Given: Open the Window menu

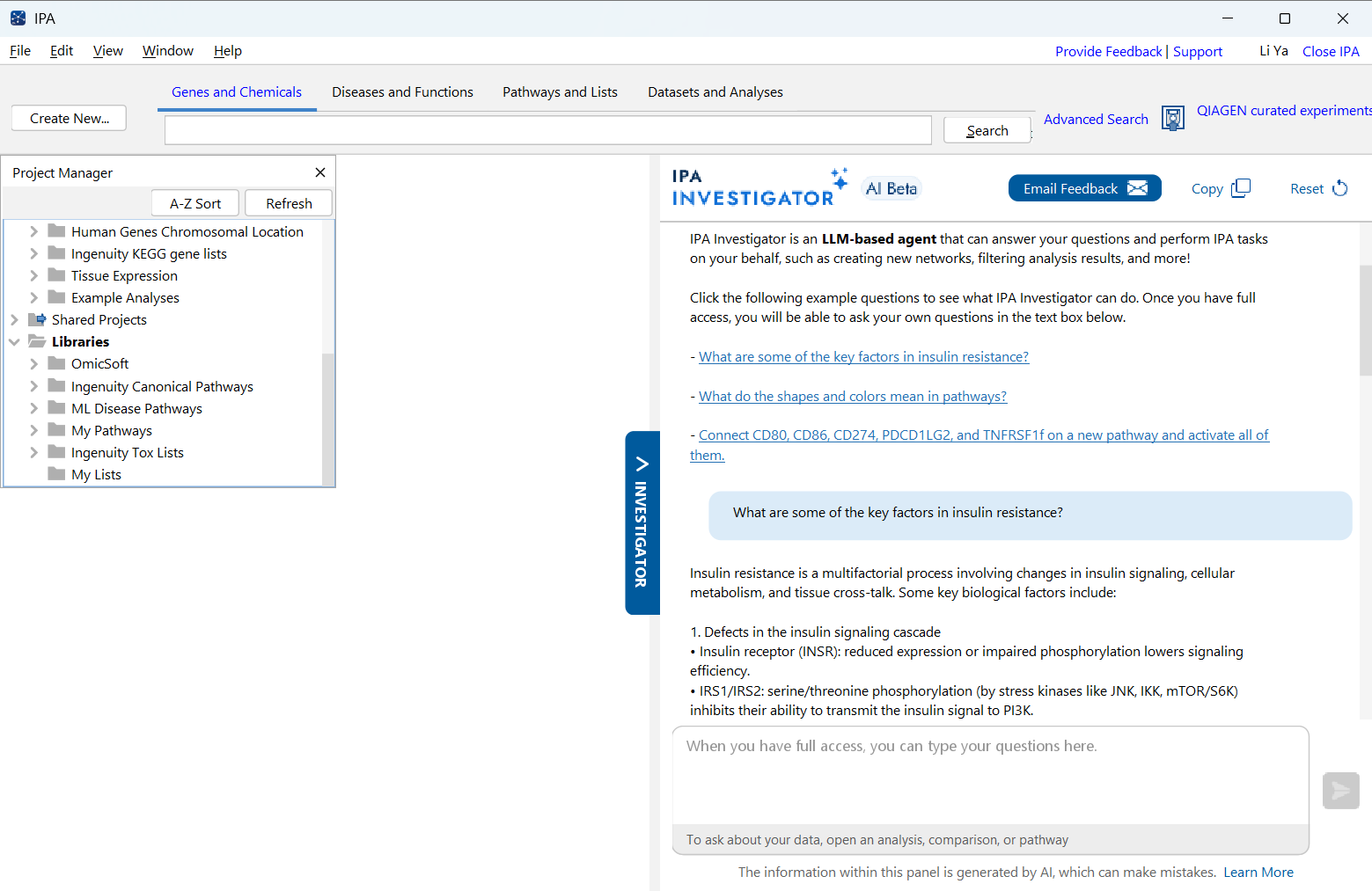Looking at the screenshot, I should pos(167,51).
